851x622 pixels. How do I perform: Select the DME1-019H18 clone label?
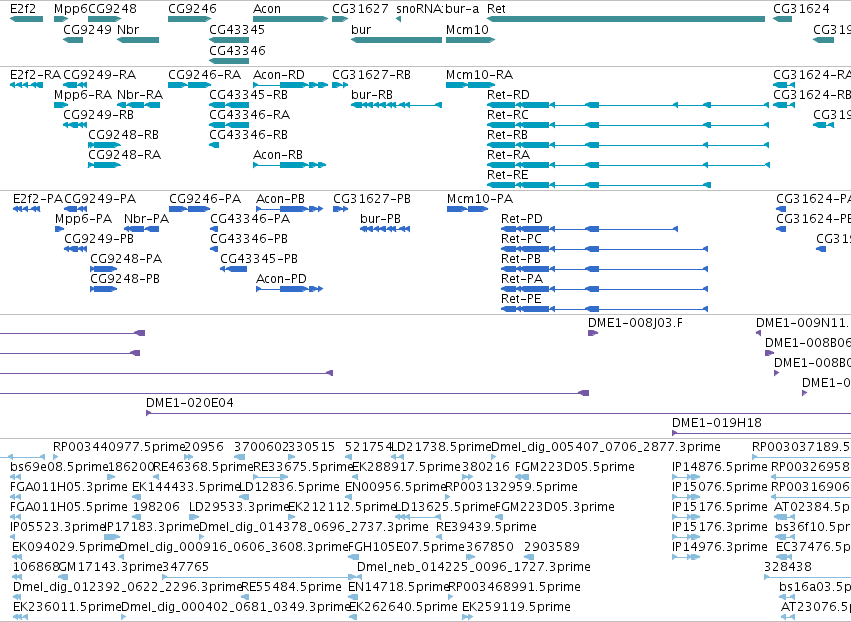click(x=717, y=423)
